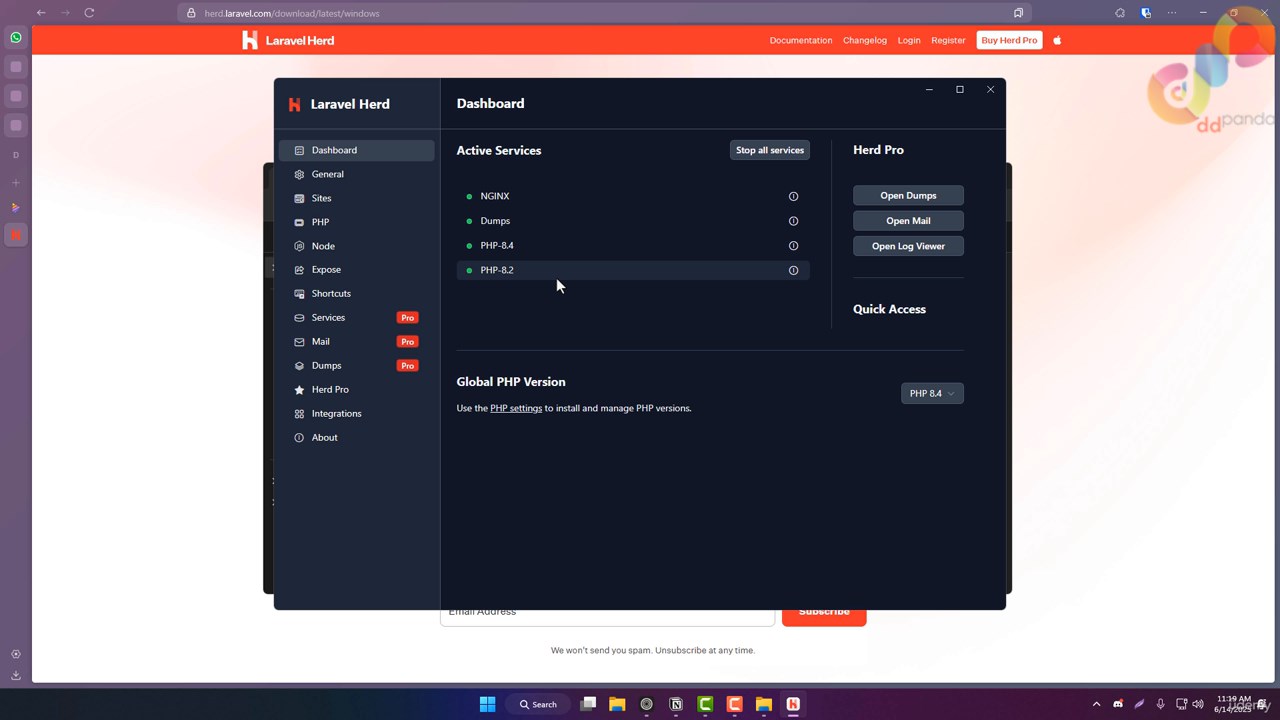The height and width of the screenshot is (720, 1280).
Task: Click the Shortcuts sidebar icon
Action: (x=299, y=294)
